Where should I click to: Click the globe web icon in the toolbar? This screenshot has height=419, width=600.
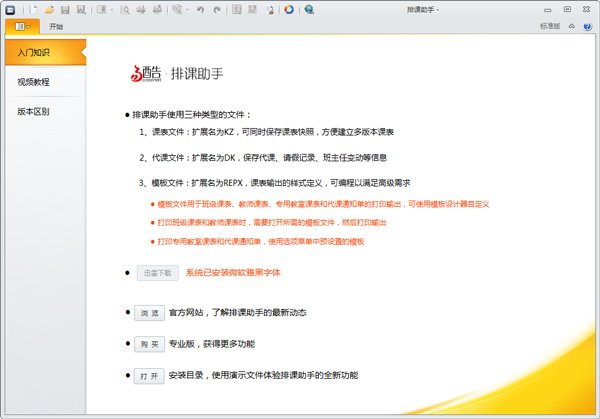point(309,10)
